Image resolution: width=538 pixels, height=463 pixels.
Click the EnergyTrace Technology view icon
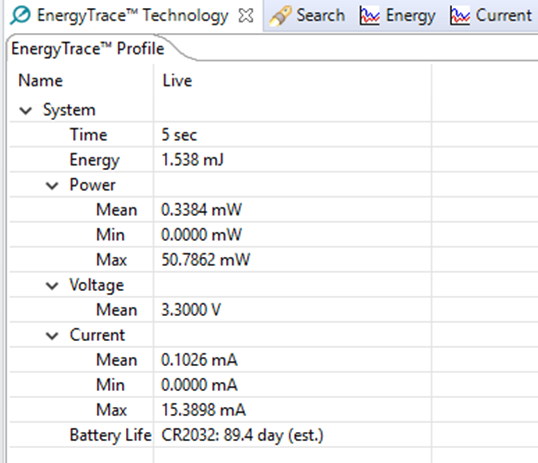[20, 16]
